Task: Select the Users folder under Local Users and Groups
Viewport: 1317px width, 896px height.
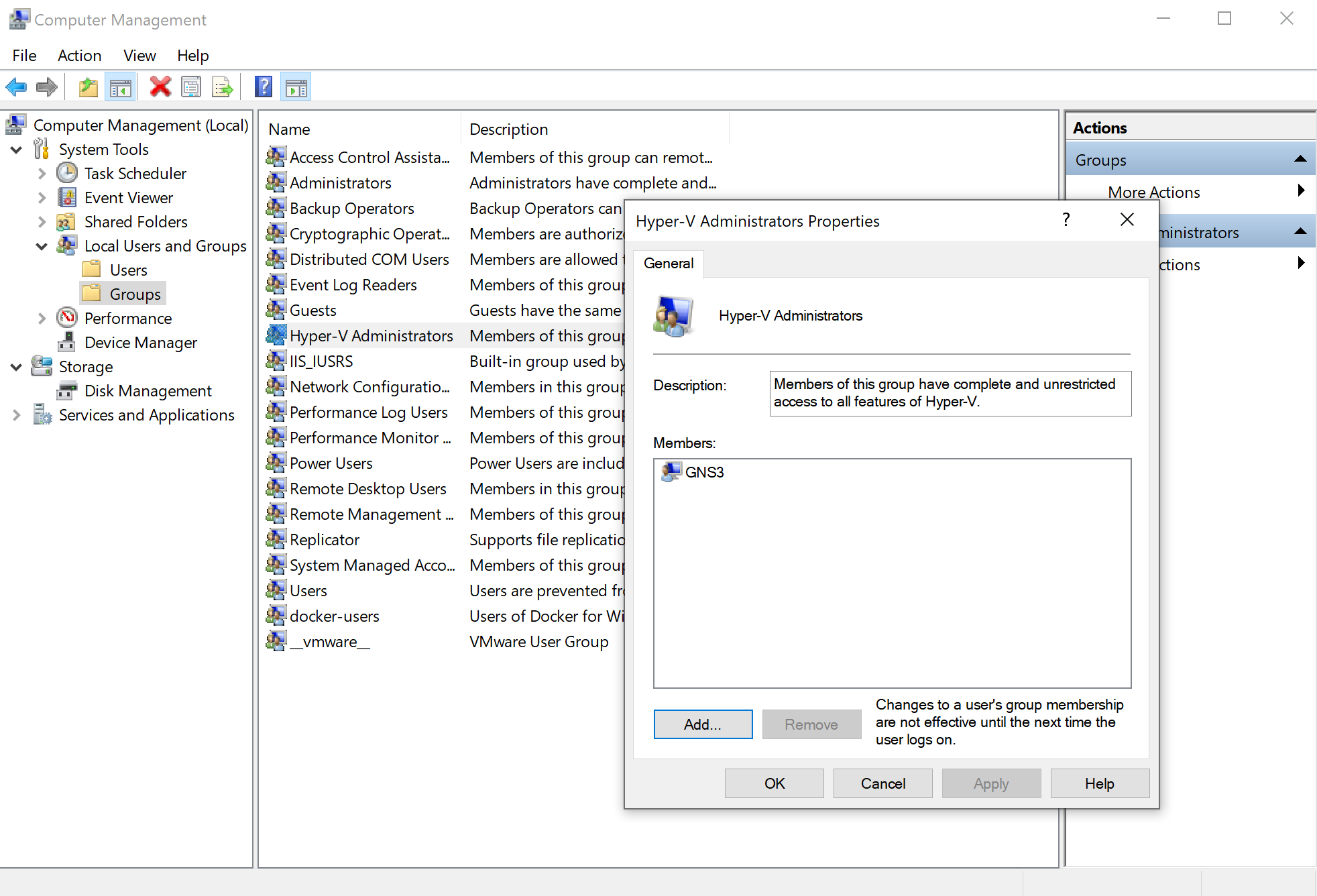Action: 93,269
